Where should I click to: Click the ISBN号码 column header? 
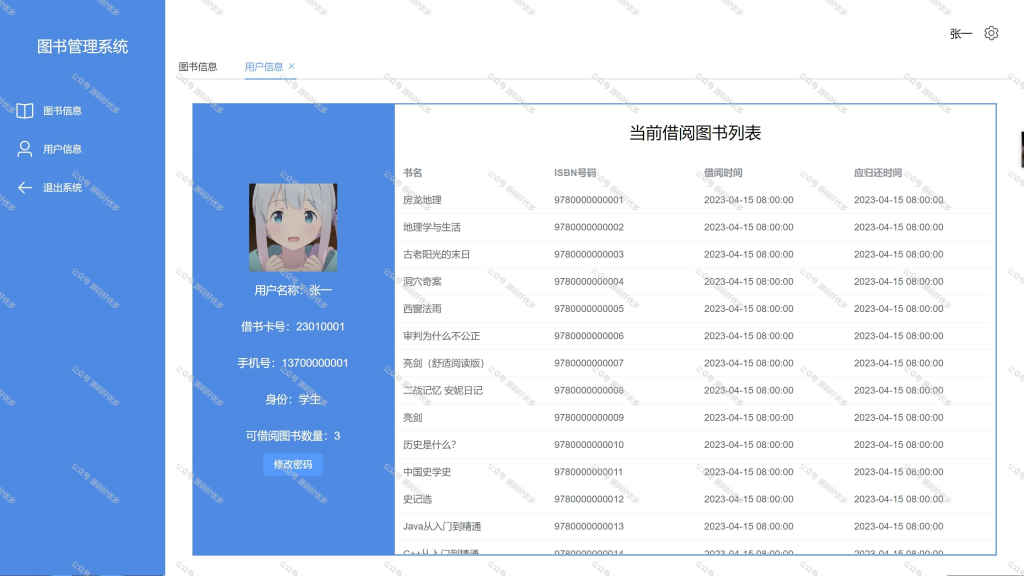pos(575,172)
